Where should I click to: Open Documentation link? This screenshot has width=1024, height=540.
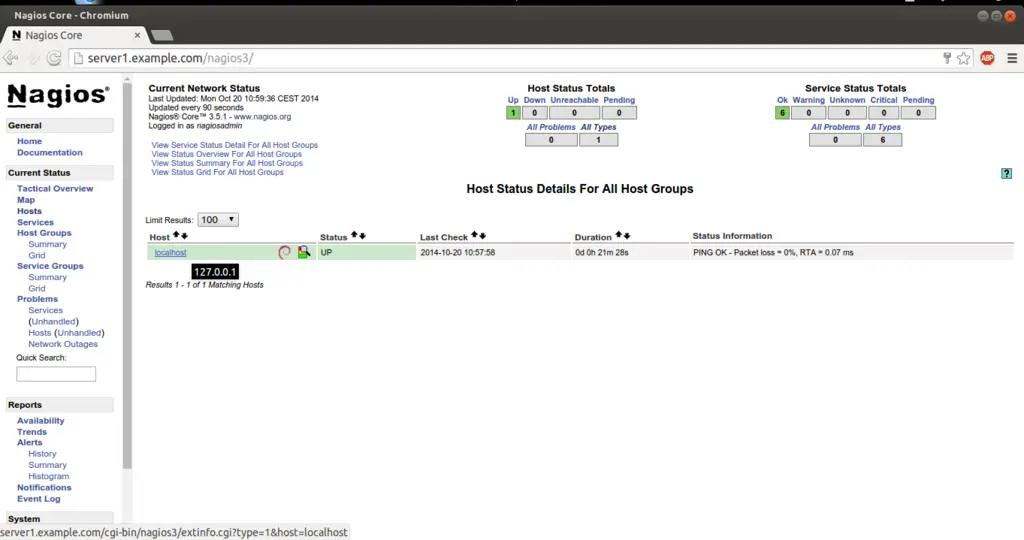coord(50,152)
